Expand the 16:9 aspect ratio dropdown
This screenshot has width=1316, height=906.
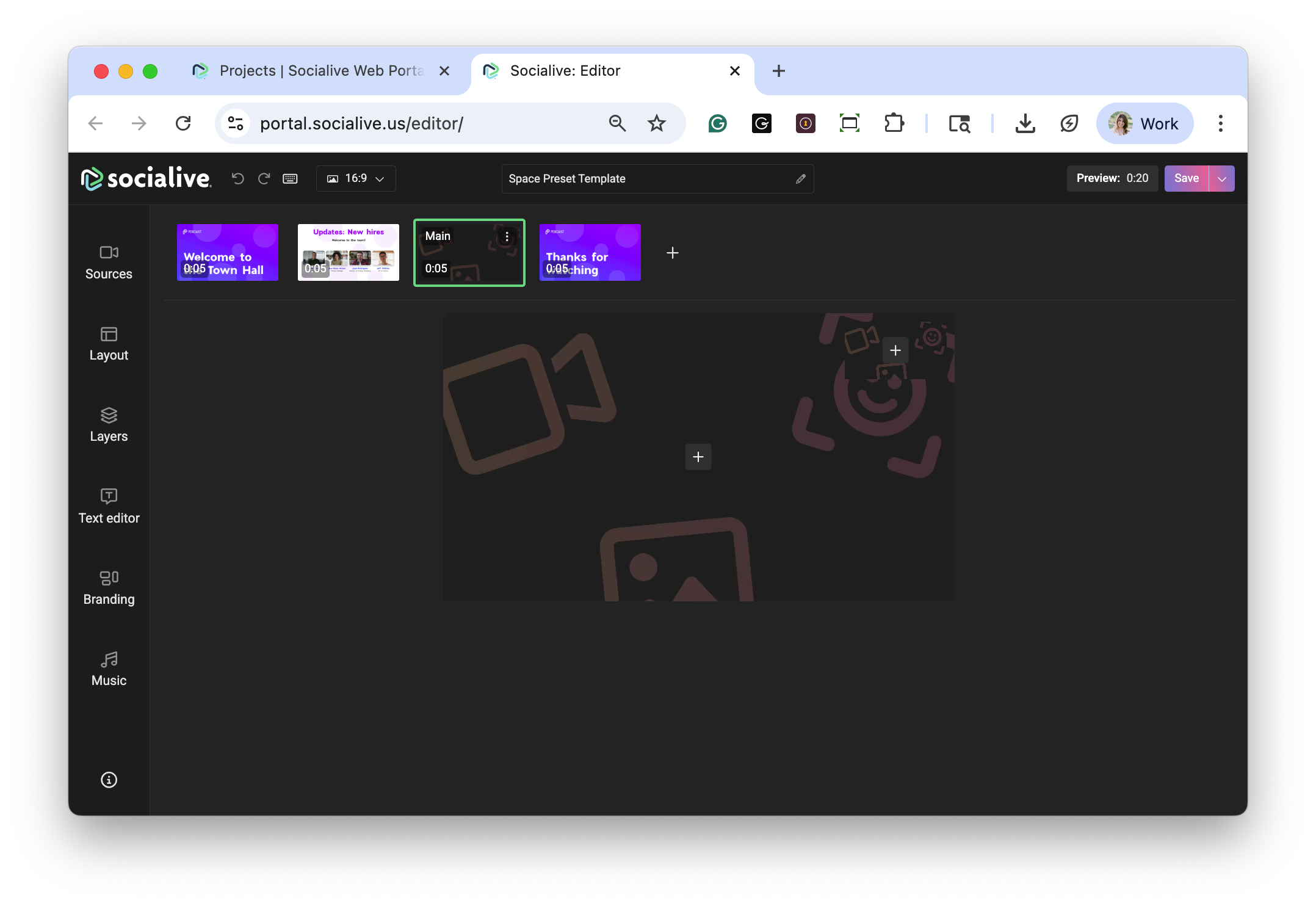click(356, 178)
